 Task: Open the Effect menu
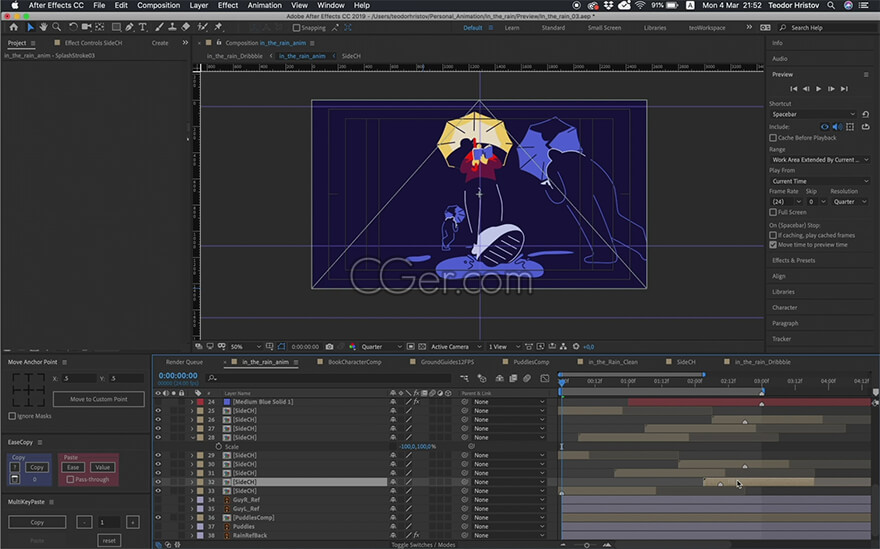(x=228, y=5)
